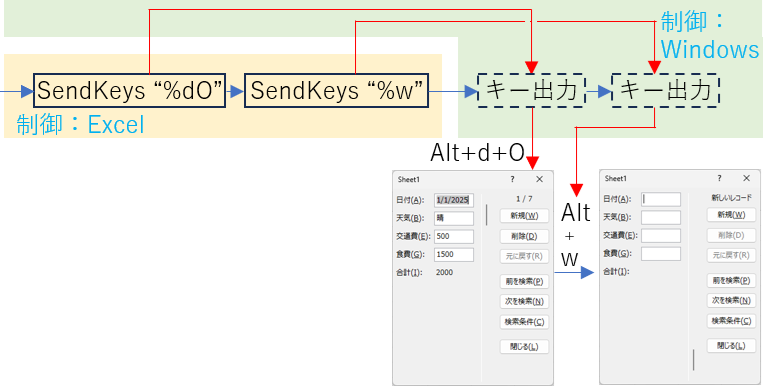Click 元に戻す(R) in the 1 / 7 dialog
763x388 pixels.
pos(524,256)
